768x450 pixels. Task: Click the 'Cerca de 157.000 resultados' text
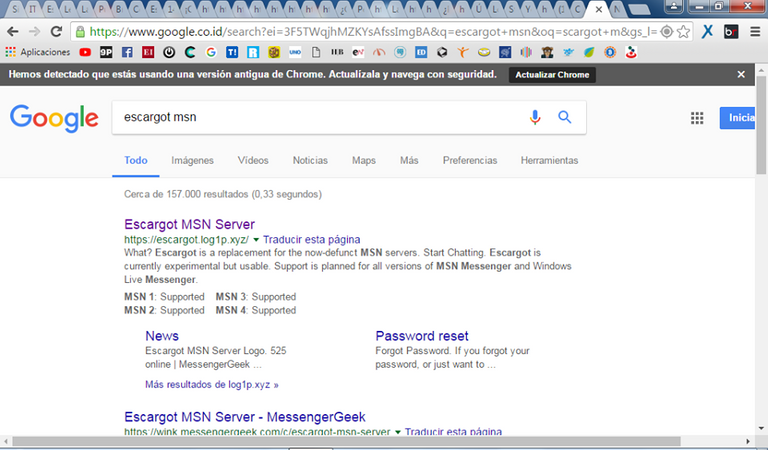point(223,194)
